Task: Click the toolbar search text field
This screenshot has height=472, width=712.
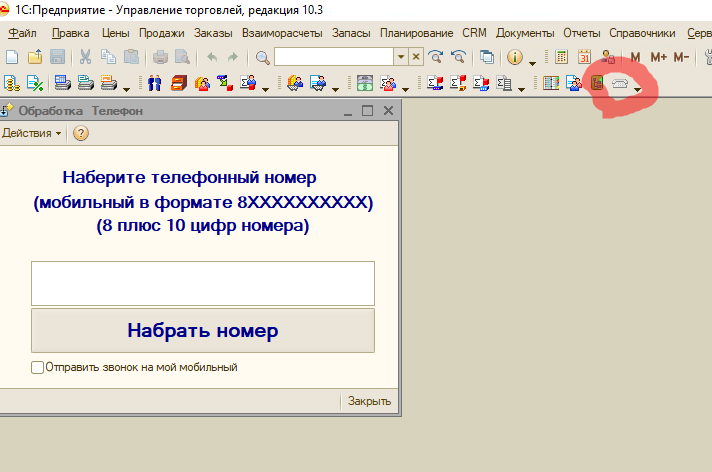Action: [x=334, y=57]
